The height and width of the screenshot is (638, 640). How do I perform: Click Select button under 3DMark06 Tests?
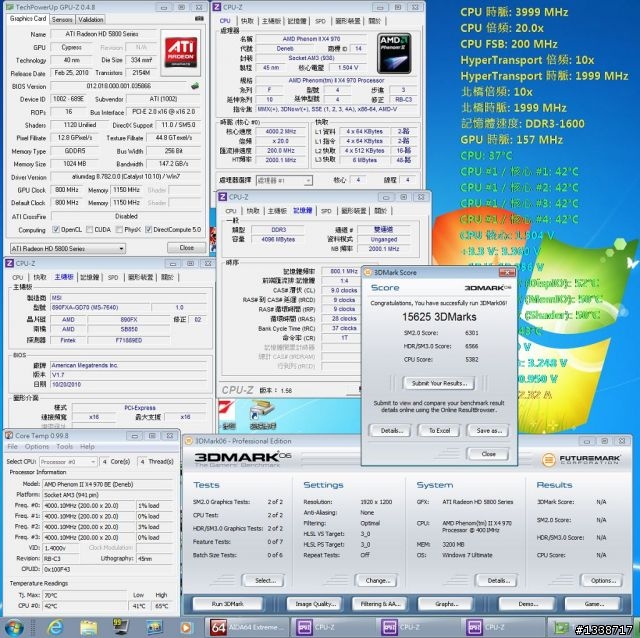[x=265, y=580]
